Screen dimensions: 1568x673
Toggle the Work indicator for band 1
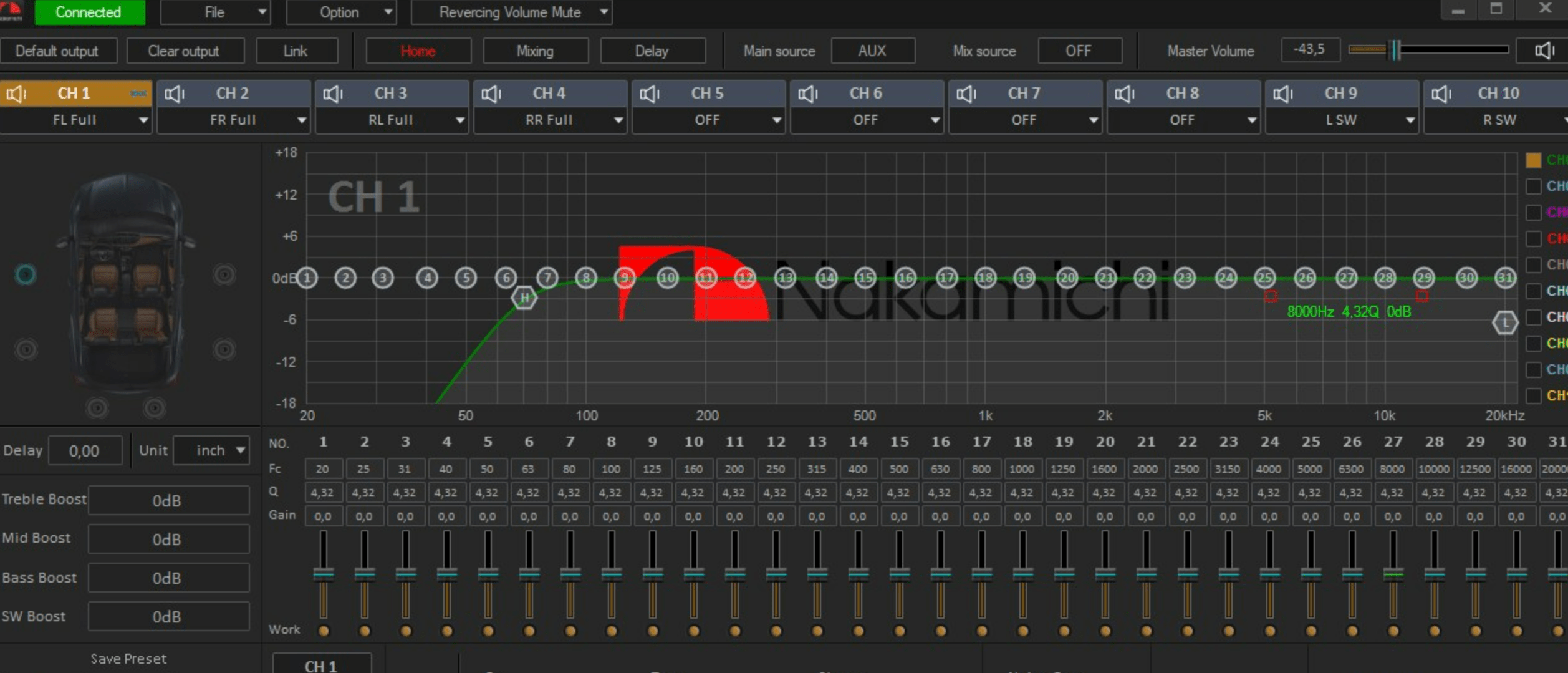[323, 631]
